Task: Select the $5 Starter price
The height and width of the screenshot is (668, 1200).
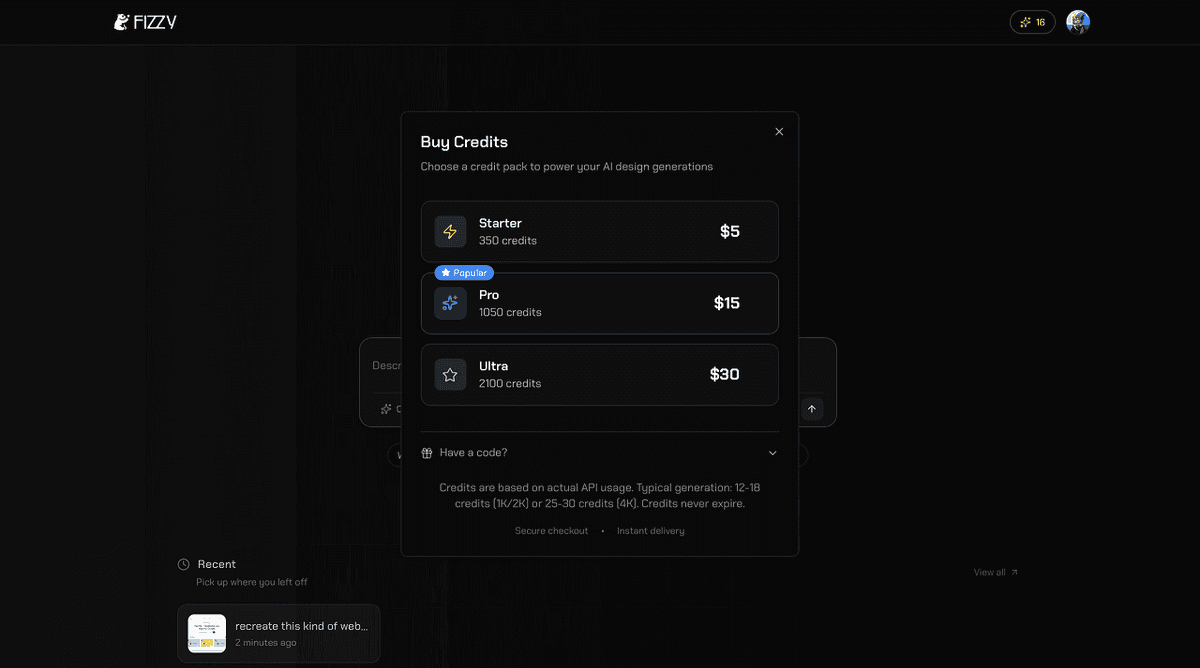Action: pos(729,232)
